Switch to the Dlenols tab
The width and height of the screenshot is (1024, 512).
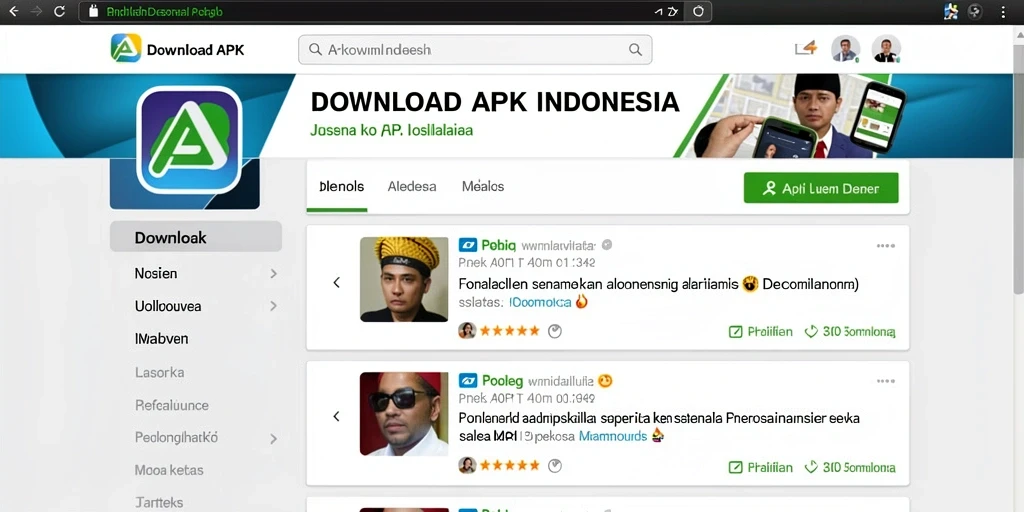tap(342, 186)
